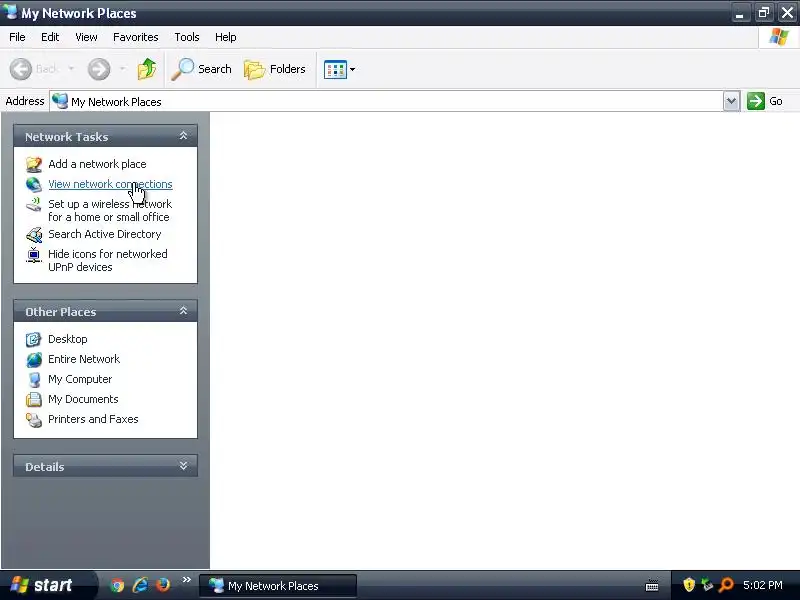Screen dimensions: 800x600
Task: Click the safely remove hardware tray icon
Action: point(707,585)
